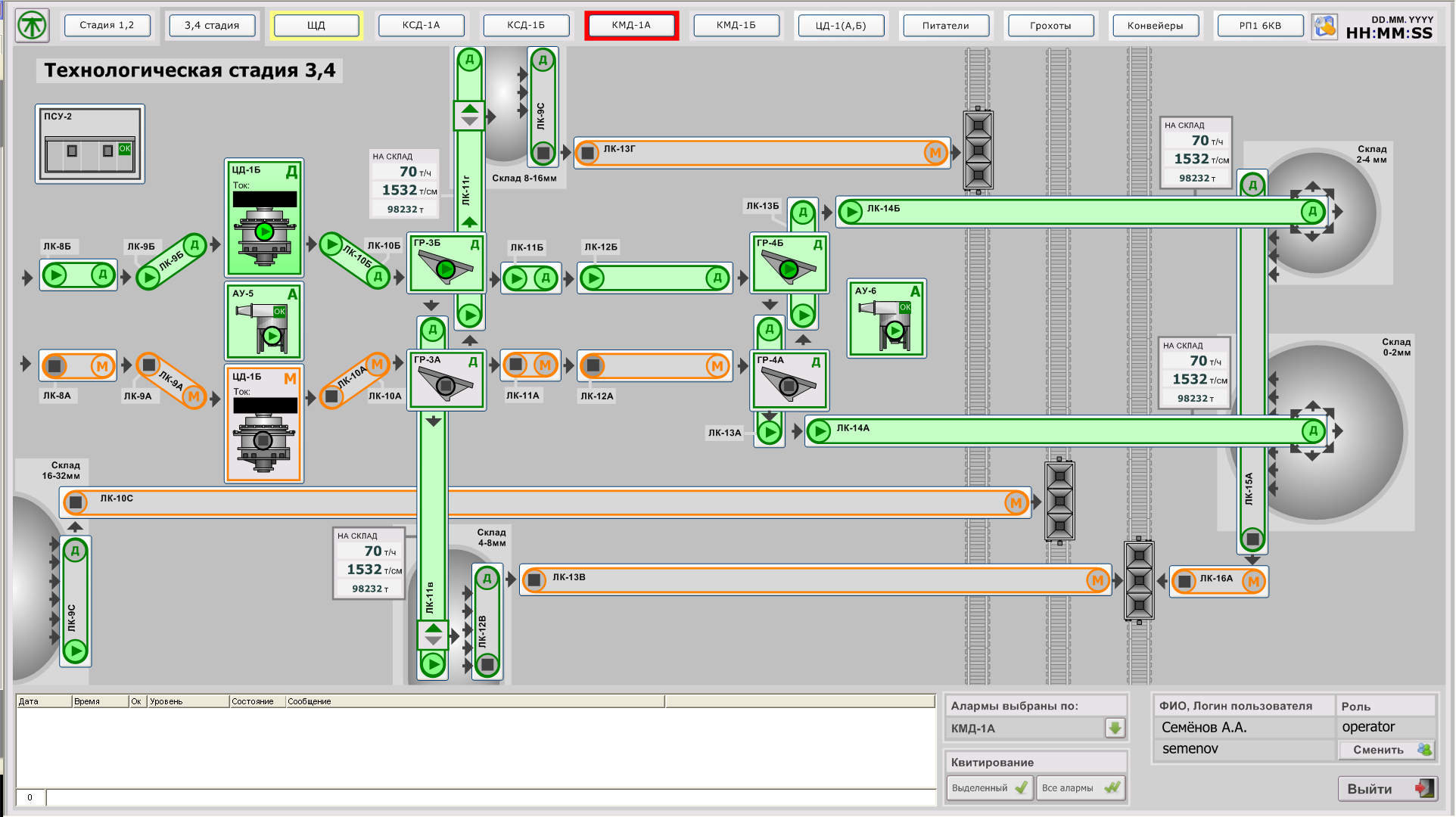Open the ЦД-1Б upper crusher faceplate
The height and width of the screenshot is (817, 1456).
[x=264, y=217]
